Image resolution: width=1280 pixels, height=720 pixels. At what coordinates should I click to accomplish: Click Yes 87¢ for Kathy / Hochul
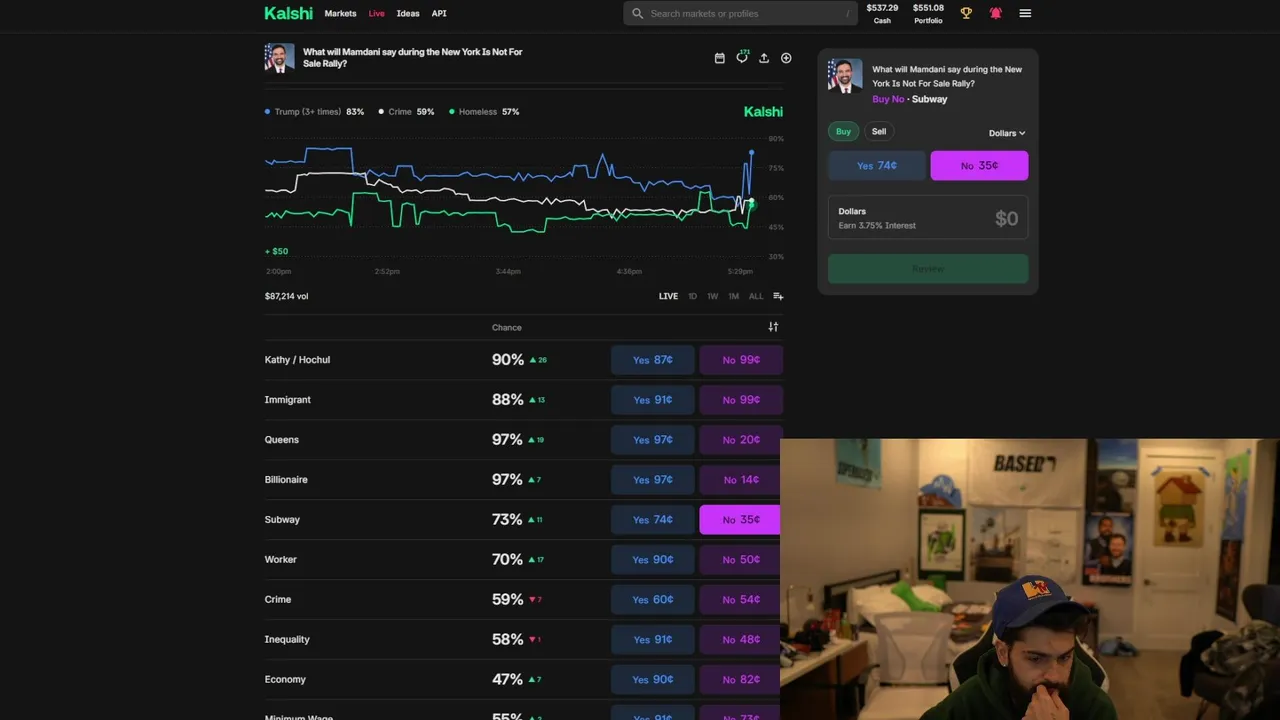[x=653, y=360]
